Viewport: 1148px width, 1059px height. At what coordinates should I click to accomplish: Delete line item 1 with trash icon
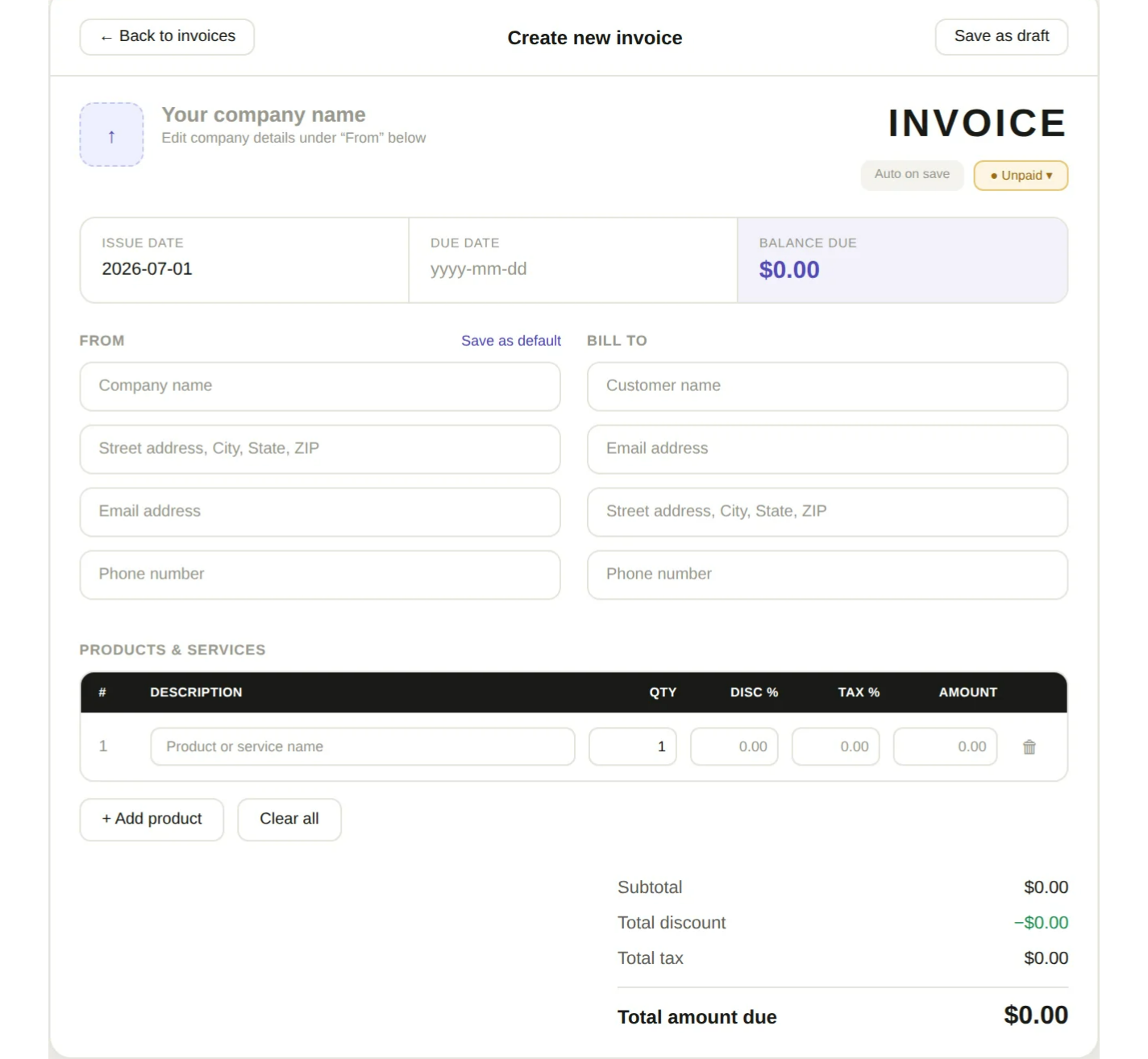coord(1029,747)
